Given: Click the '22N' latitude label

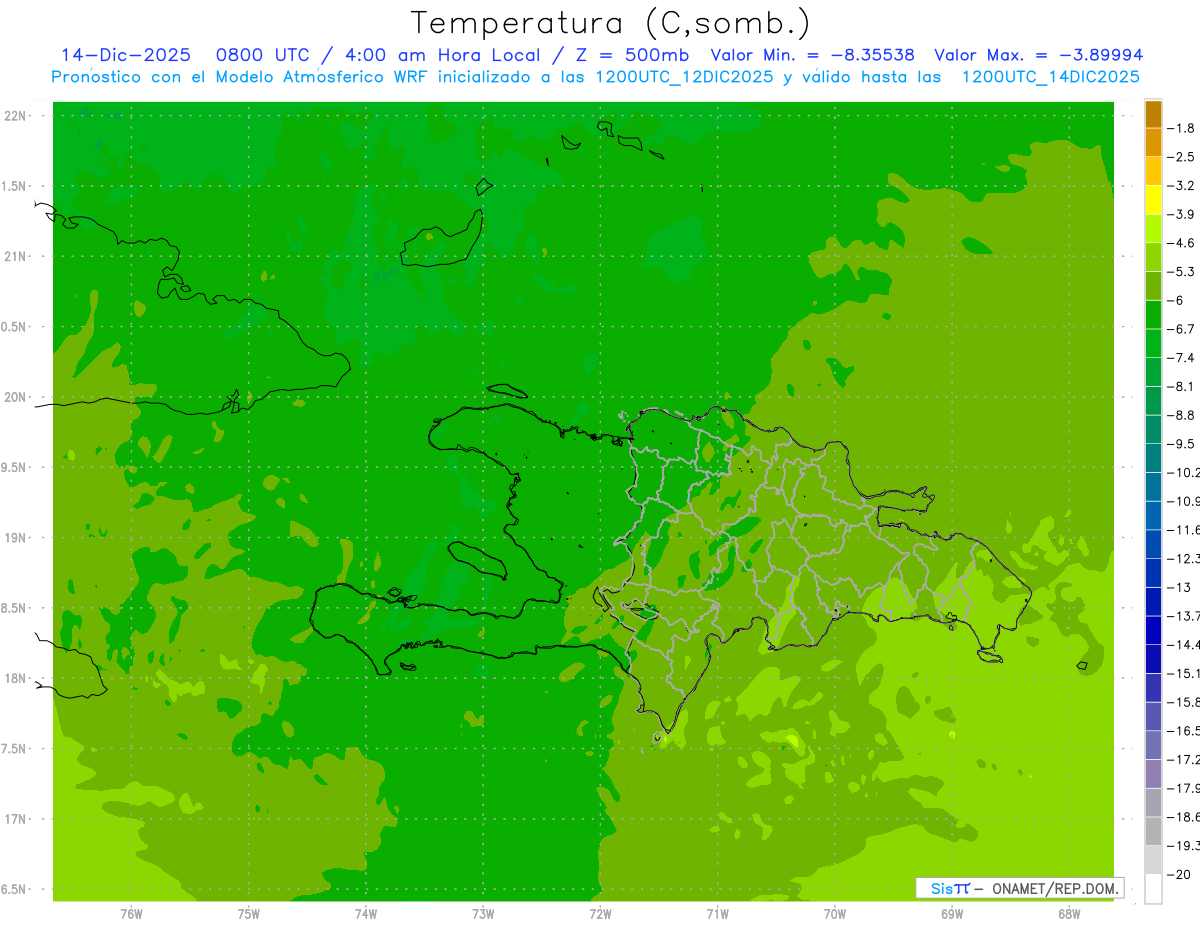Looking at the screenshot, I should (x=16, y=116).
